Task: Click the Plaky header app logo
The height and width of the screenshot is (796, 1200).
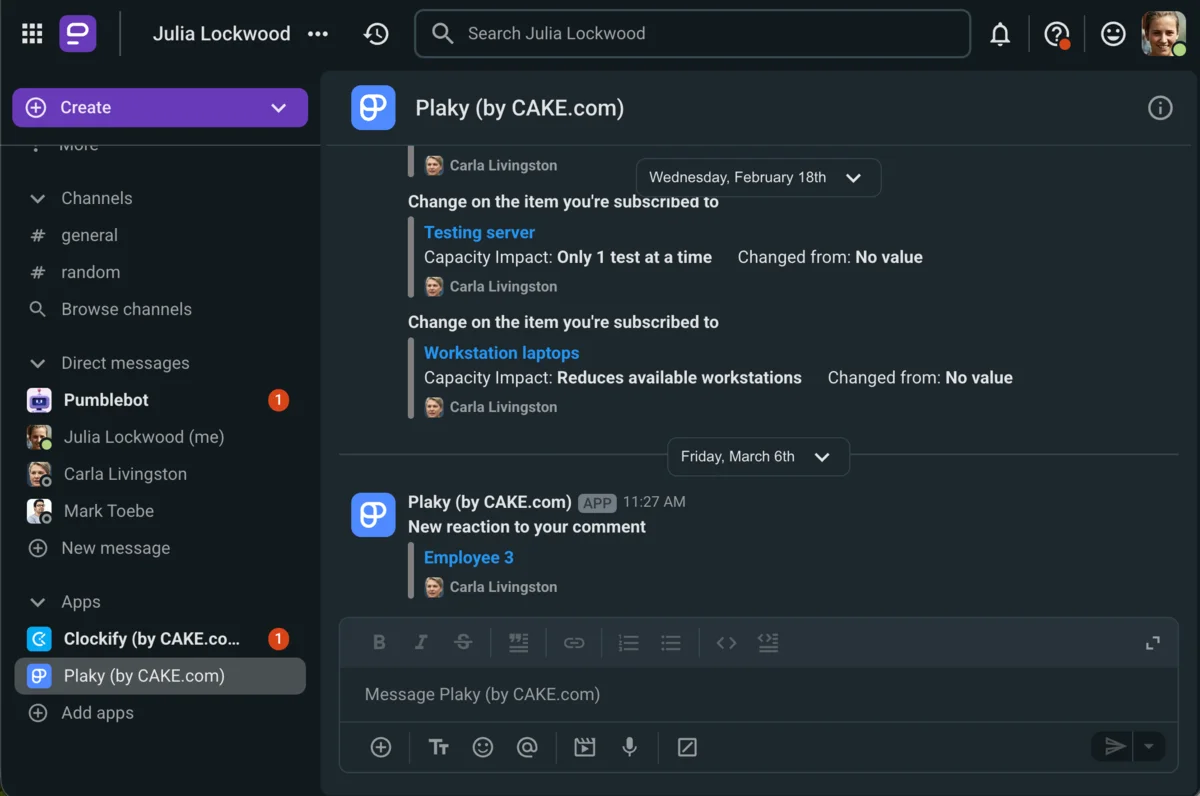Action: pos(373,108)
